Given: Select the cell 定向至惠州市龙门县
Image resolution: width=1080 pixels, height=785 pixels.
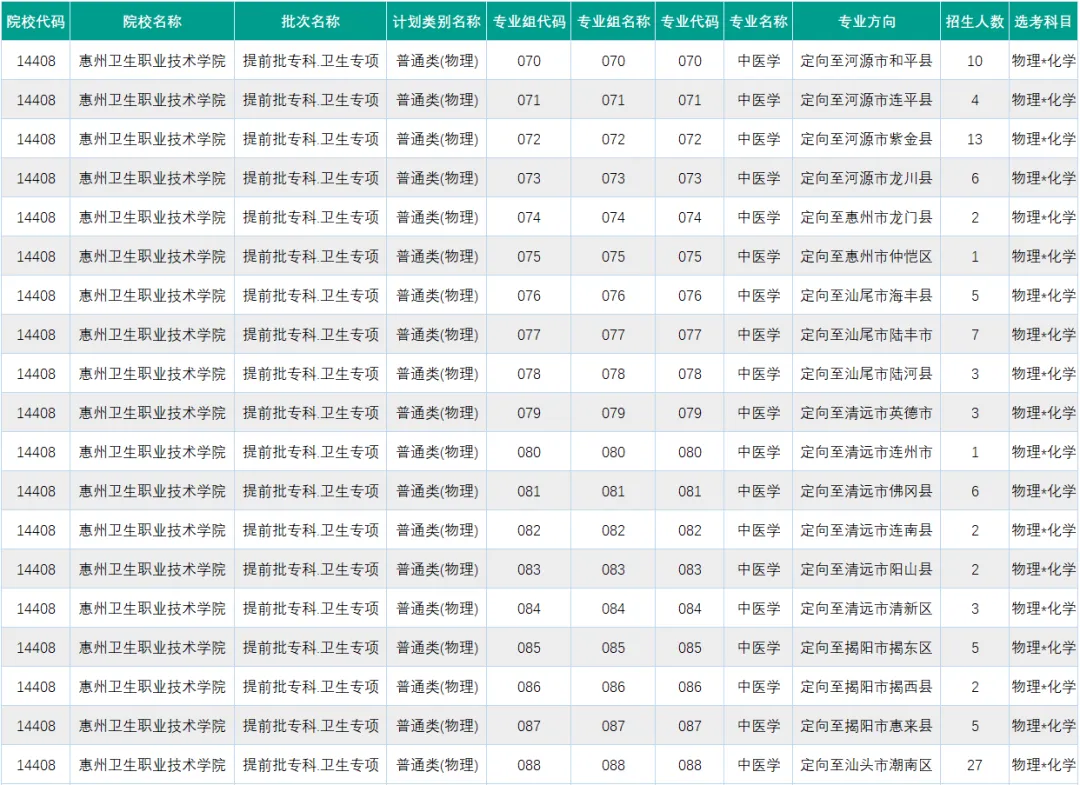Looking at the screenshot, I should tap(866, 218).
